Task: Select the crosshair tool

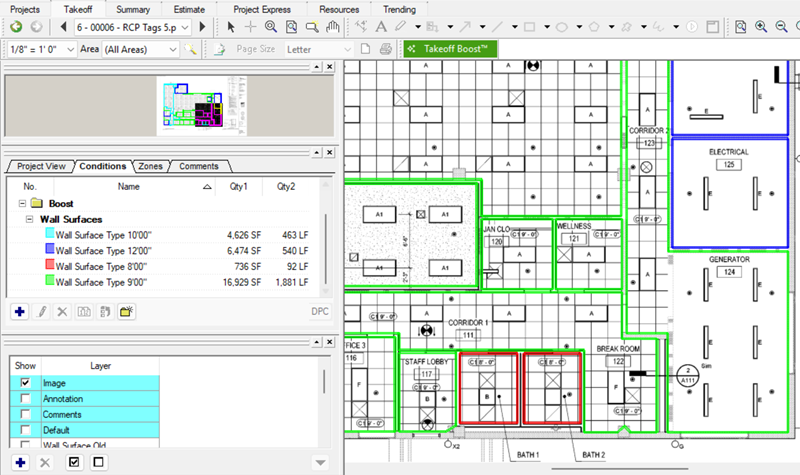Action: pyautogui.click(x=251, y=27)
